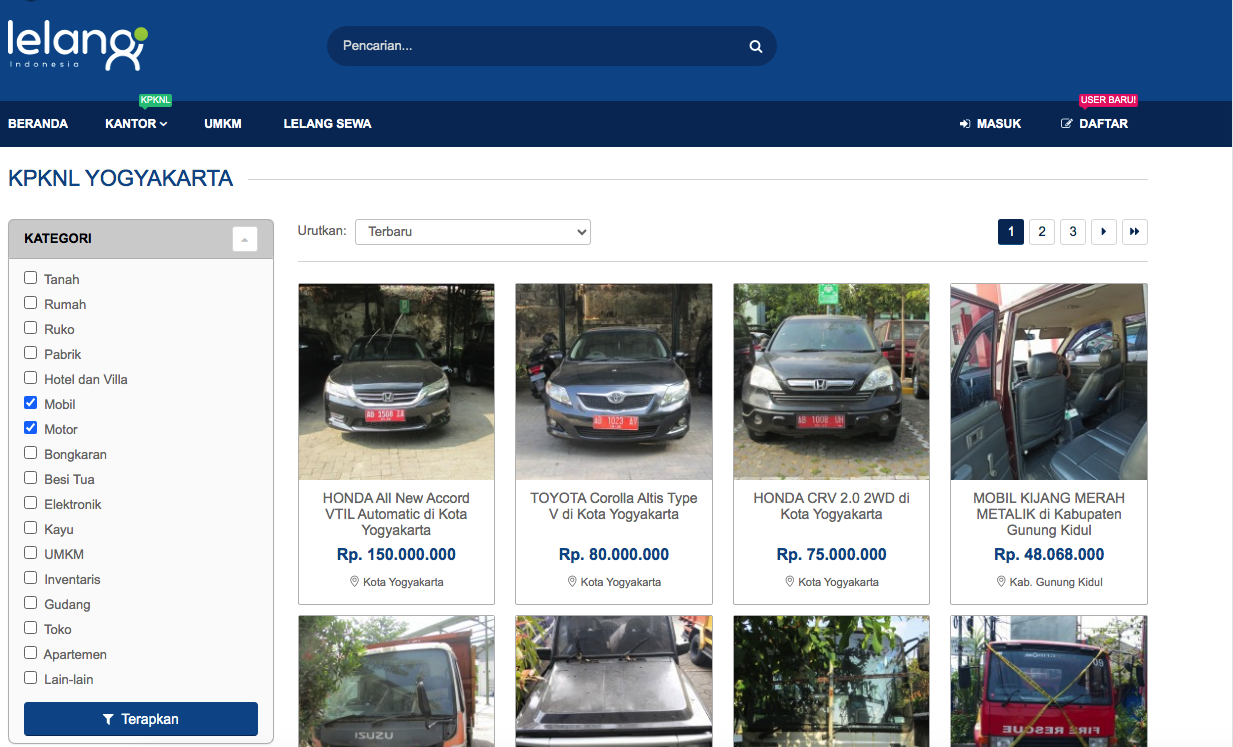Open the Urutkan sort dropdown
Viewport: 1233px width, 747px height.
(473, 232)
